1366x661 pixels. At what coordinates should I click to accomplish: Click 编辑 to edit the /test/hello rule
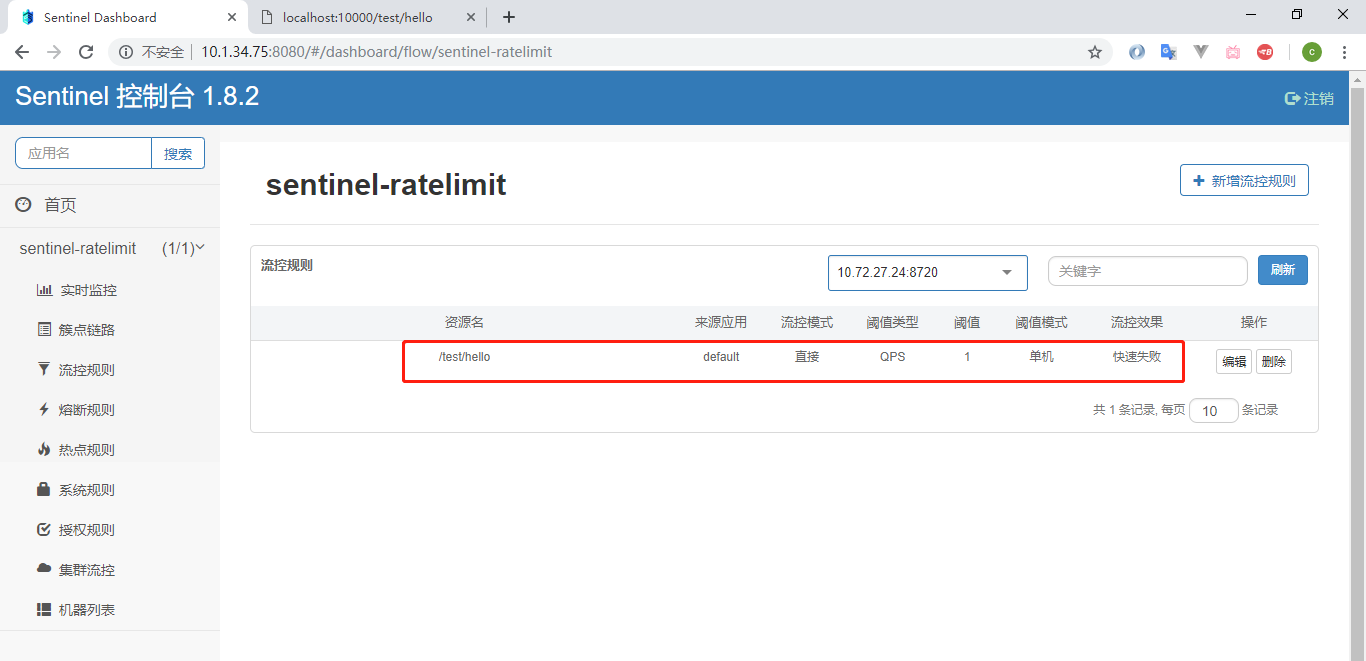(x=1233, y=361)
